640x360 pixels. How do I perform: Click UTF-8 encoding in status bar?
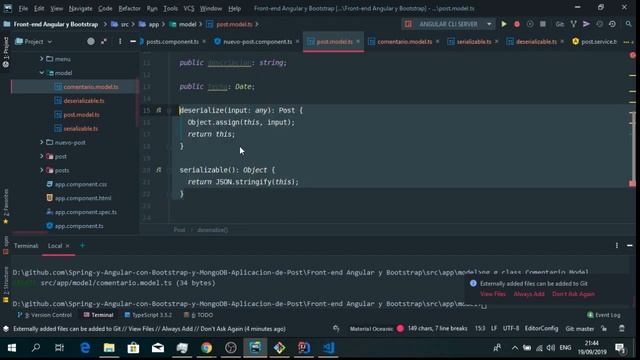511,329
